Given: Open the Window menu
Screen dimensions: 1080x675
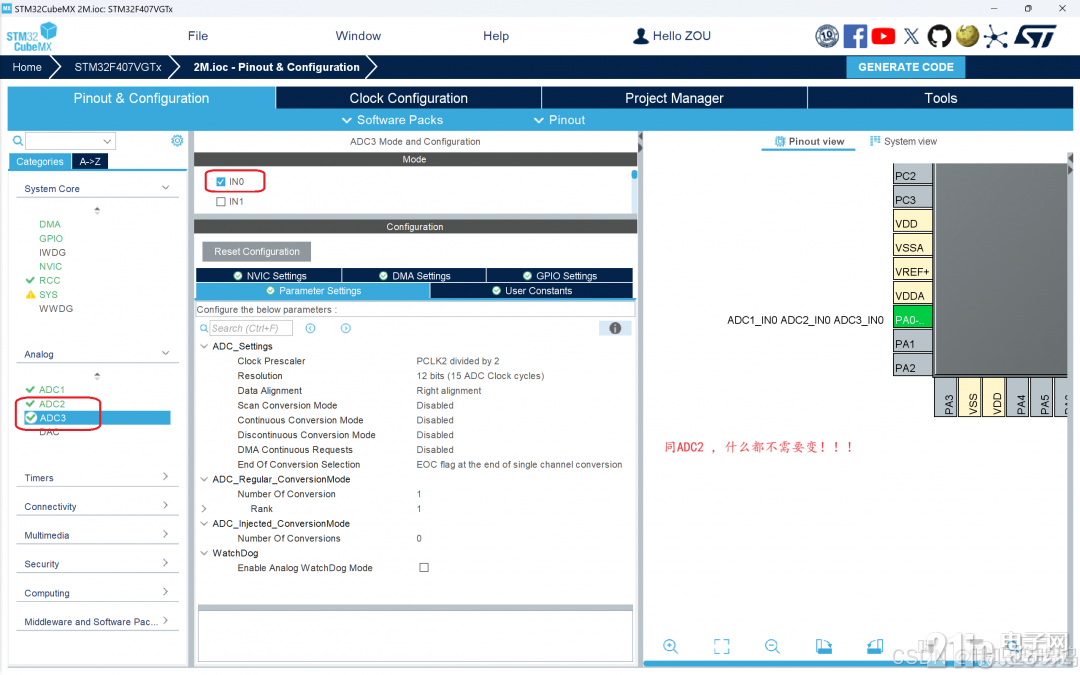Looking at the screenshot, I should pos(358,36).
